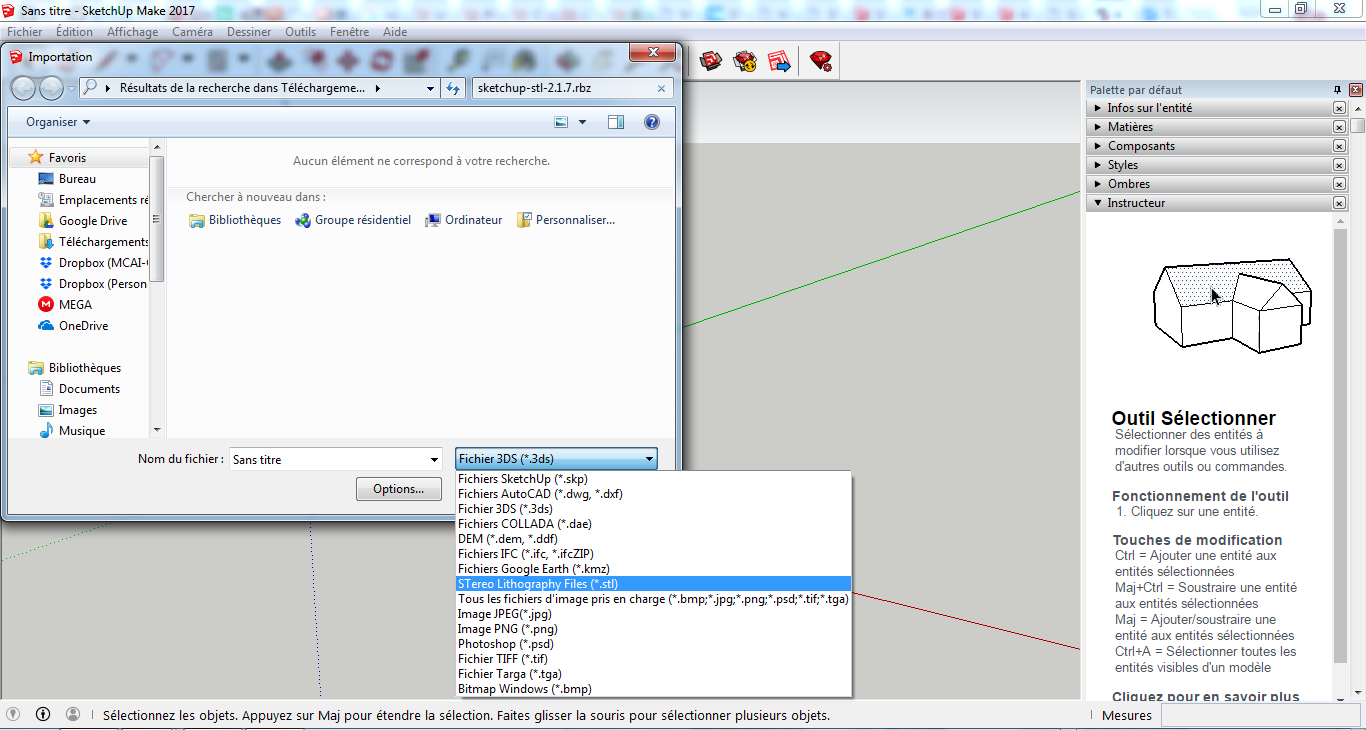Select Fichiers Google Earth (*.kmz) type
The image size is (1366, 730).
(653, 569)
